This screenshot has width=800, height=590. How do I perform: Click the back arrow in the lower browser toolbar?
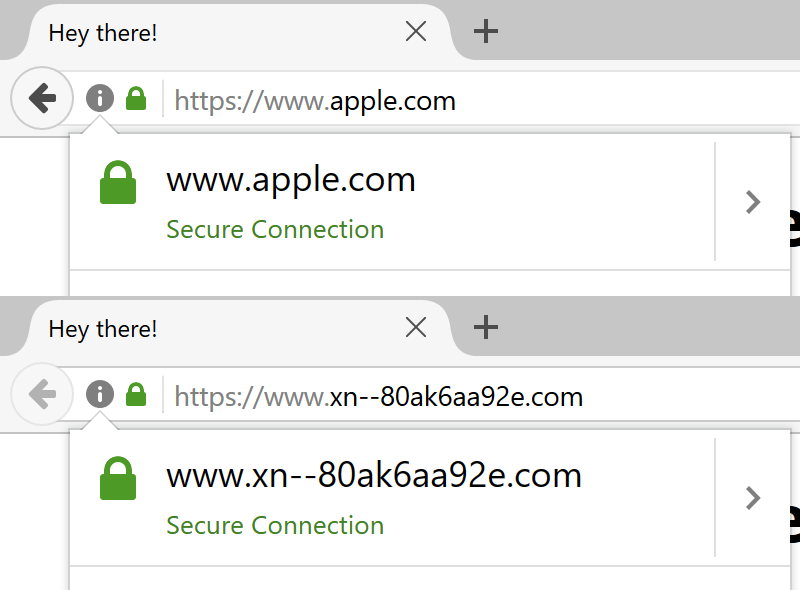click(41, 394)
